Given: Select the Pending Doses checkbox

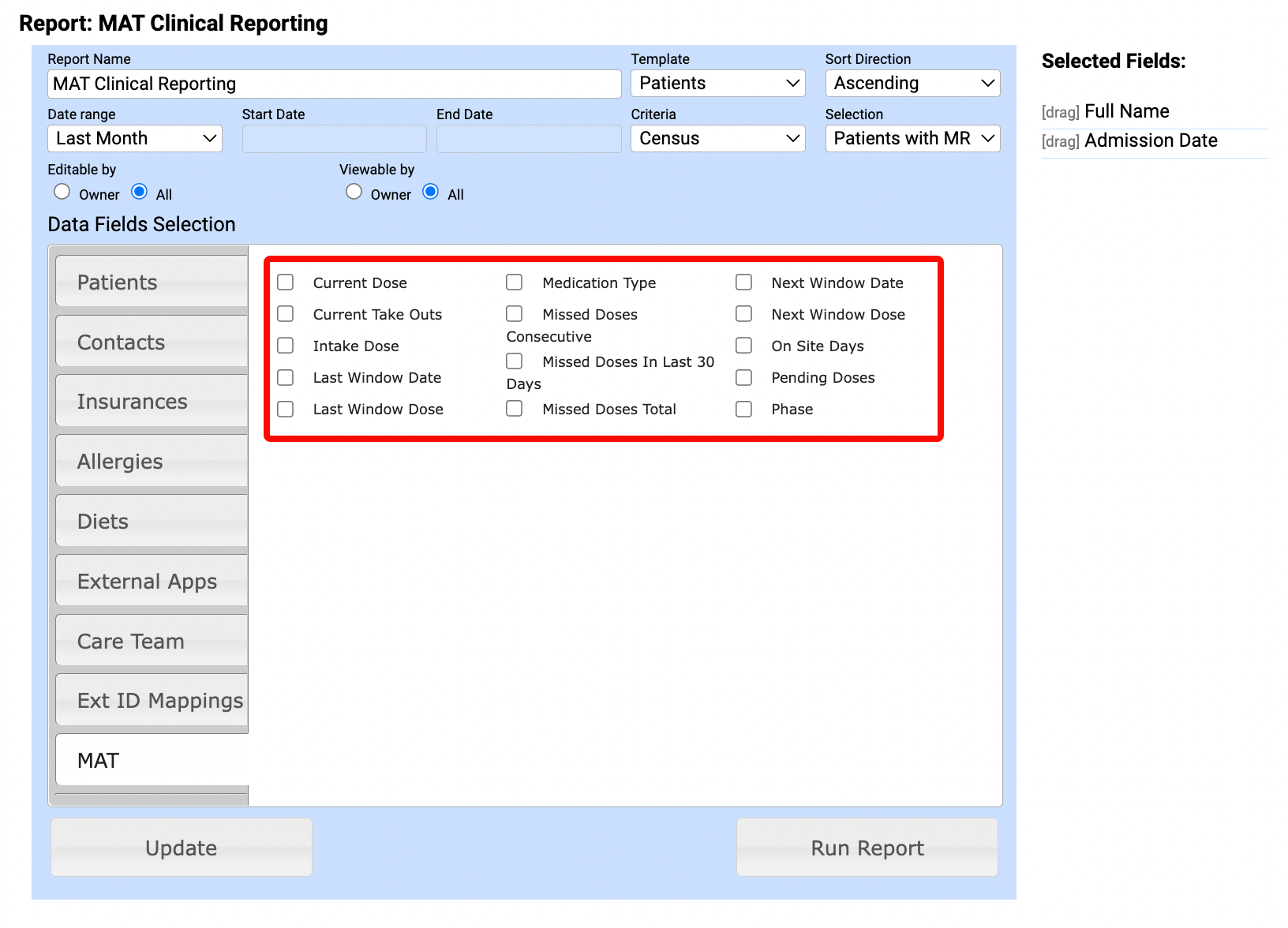Looking at the screenshot, I should pyautogui.click(x=743, y=377).
